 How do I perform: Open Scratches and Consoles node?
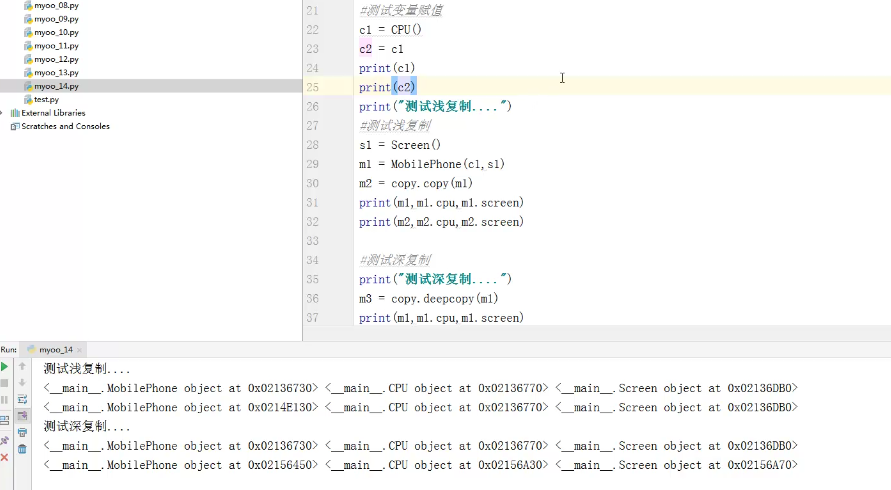[65, 126]
